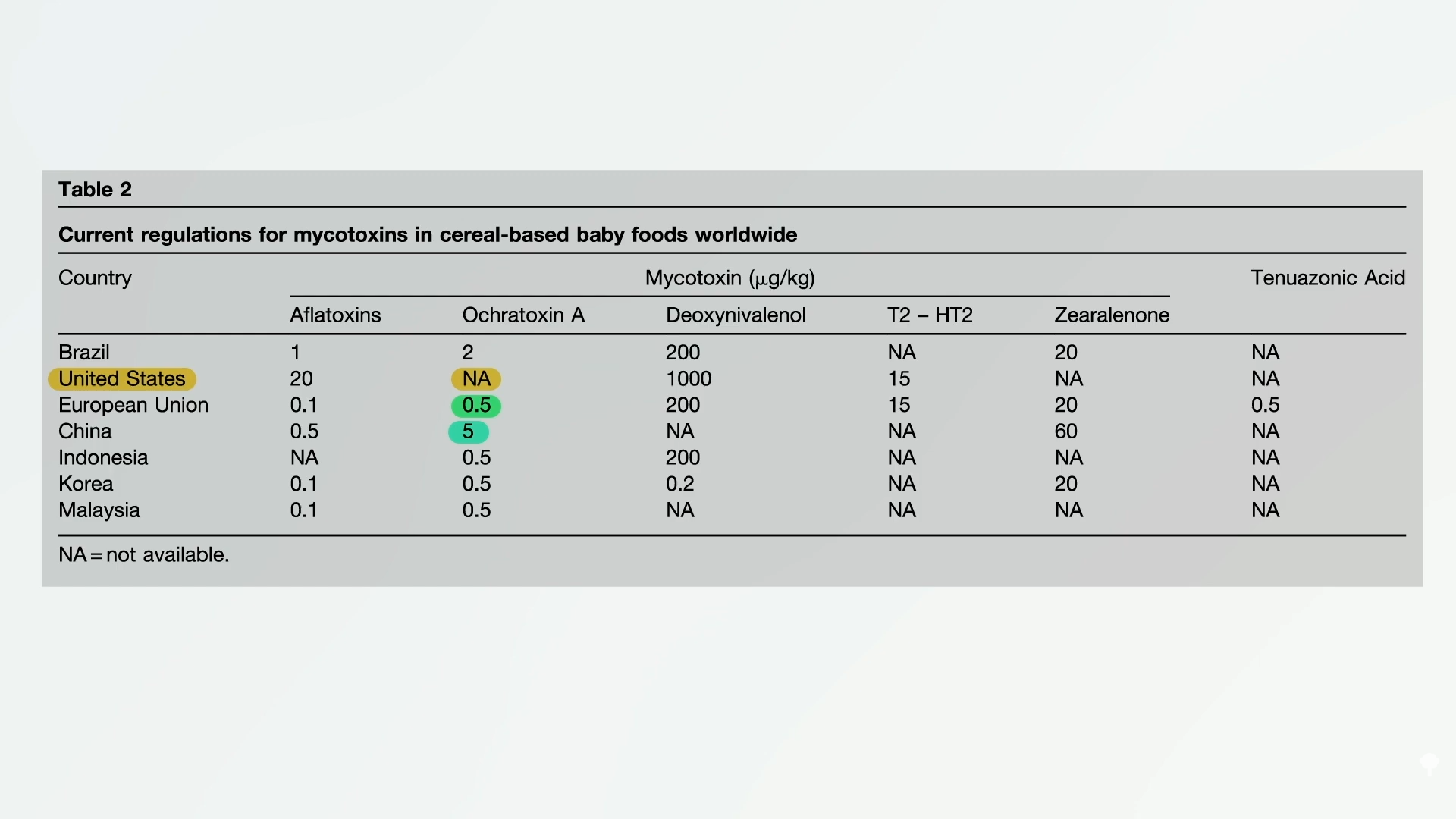Click the Tenuazonic Acid column header
Viewport: 1456px width, 819px height.
(x=1328, y=278)
